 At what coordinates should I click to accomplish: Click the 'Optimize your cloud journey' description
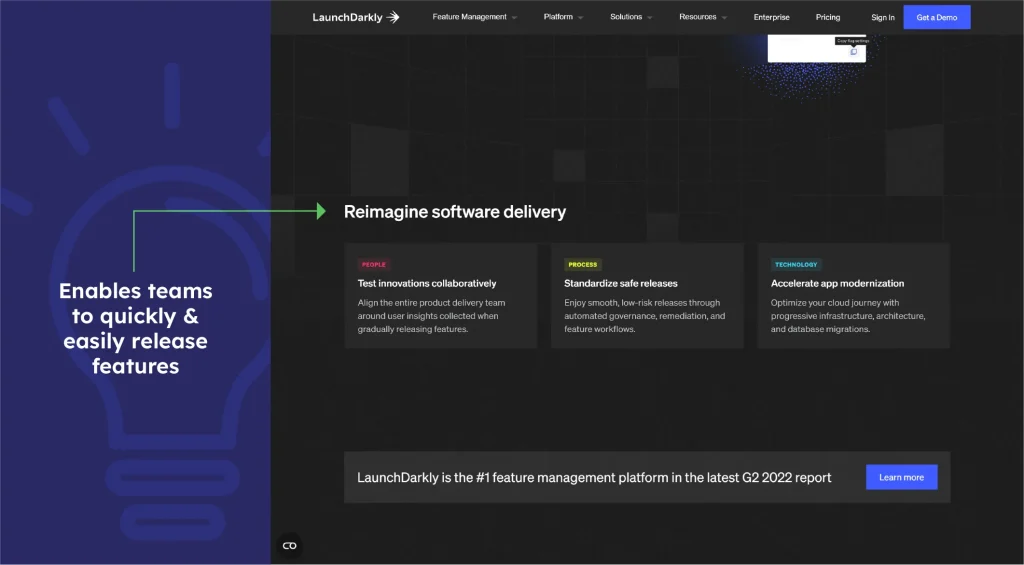click(x=848, y=316)
